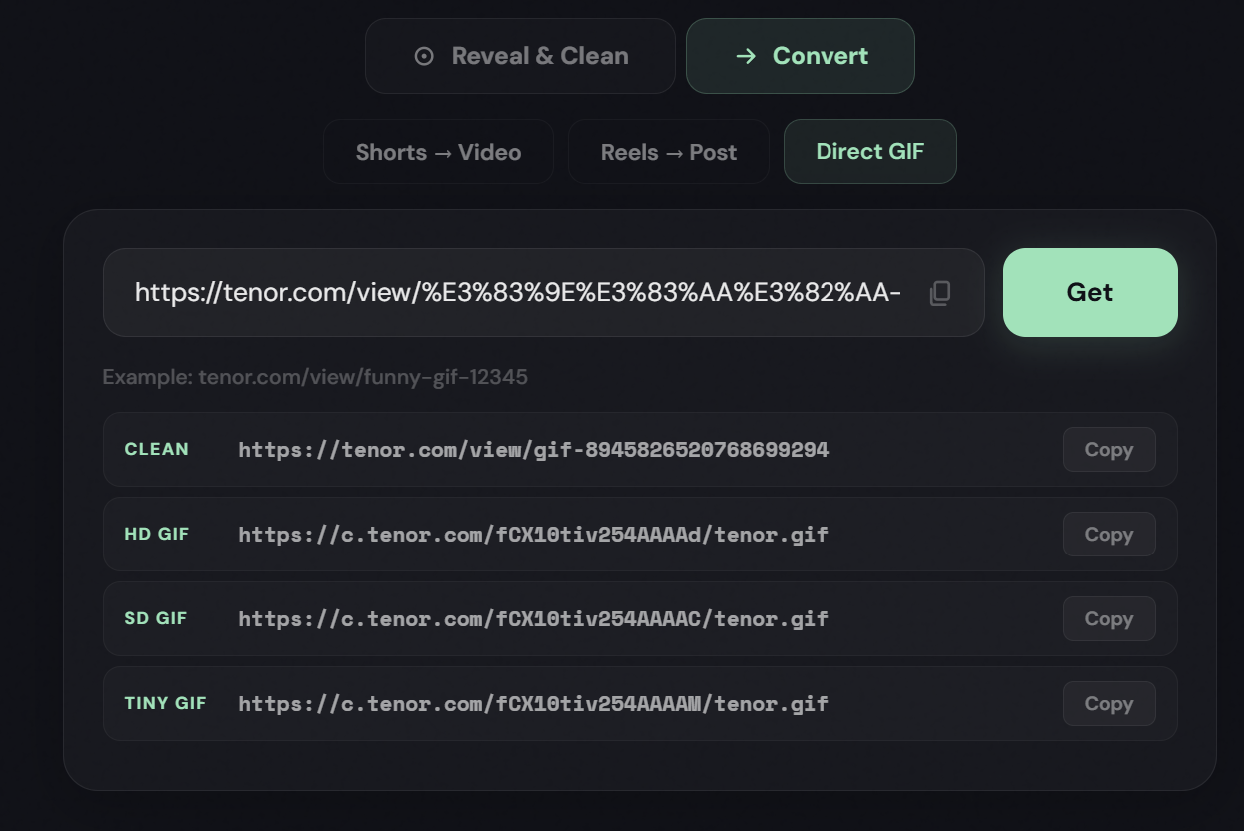
Task: Select the Convert mode
Action: (x=800, y=56)
